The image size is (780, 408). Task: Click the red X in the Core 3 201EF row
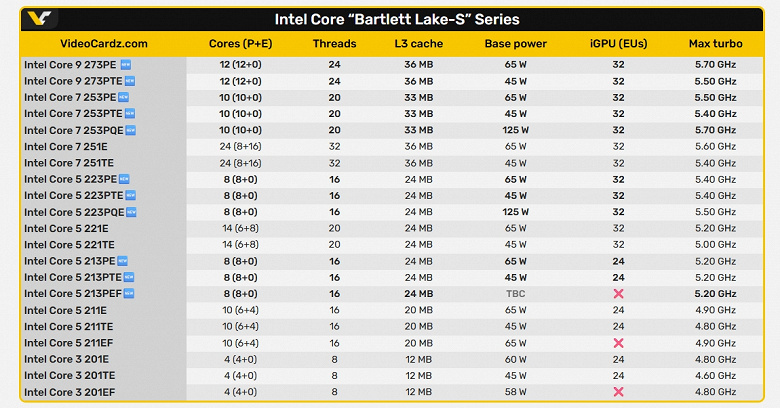tap(618, 392)
